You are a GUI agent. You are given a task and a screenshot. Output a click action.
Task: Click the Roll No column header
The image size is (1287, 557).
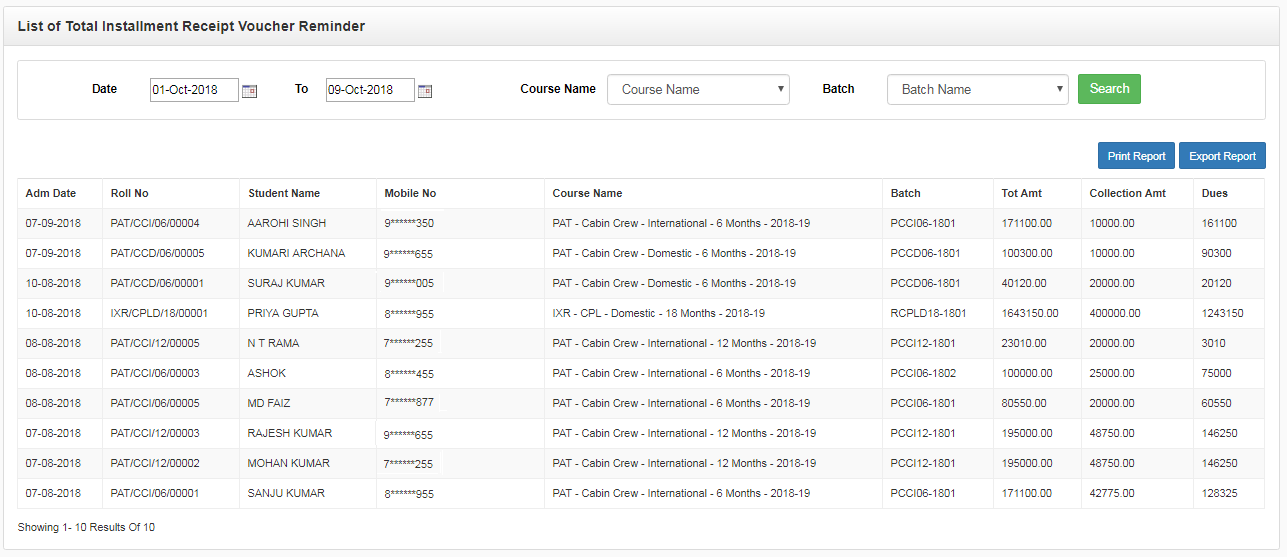130,193
